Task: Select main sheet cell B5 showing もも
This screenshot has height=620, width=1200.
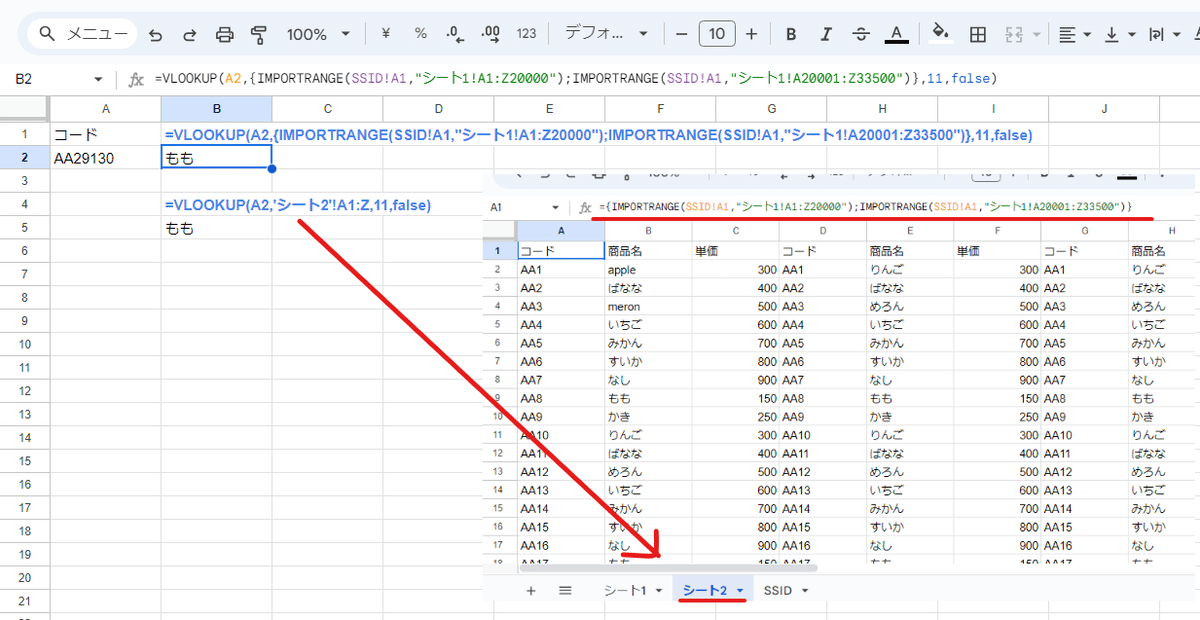Action: (216, 228)
